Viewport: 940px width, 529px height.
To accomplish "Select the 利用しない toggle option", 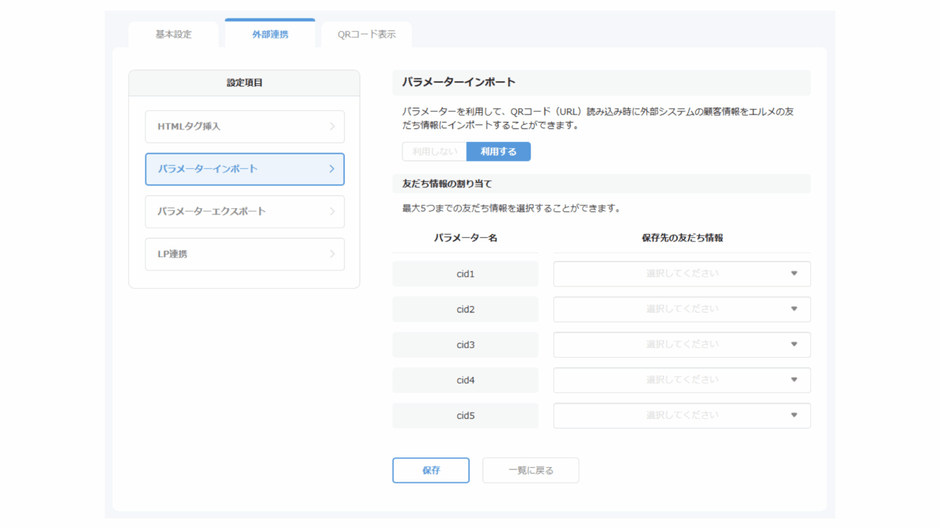I will coord(434,152).
